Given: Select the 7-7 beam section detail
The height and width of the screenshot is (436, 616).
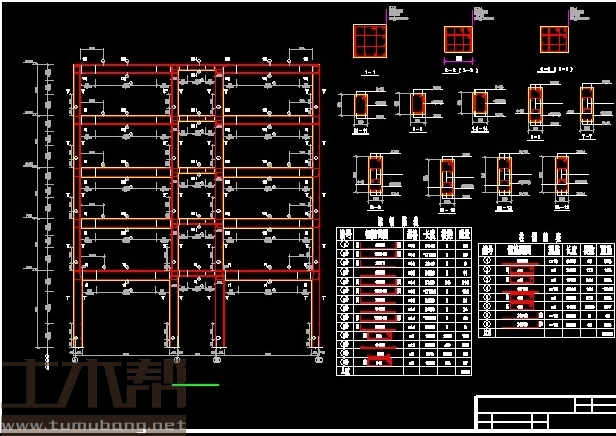Looking at the screenshot, I should click(586, 104).
